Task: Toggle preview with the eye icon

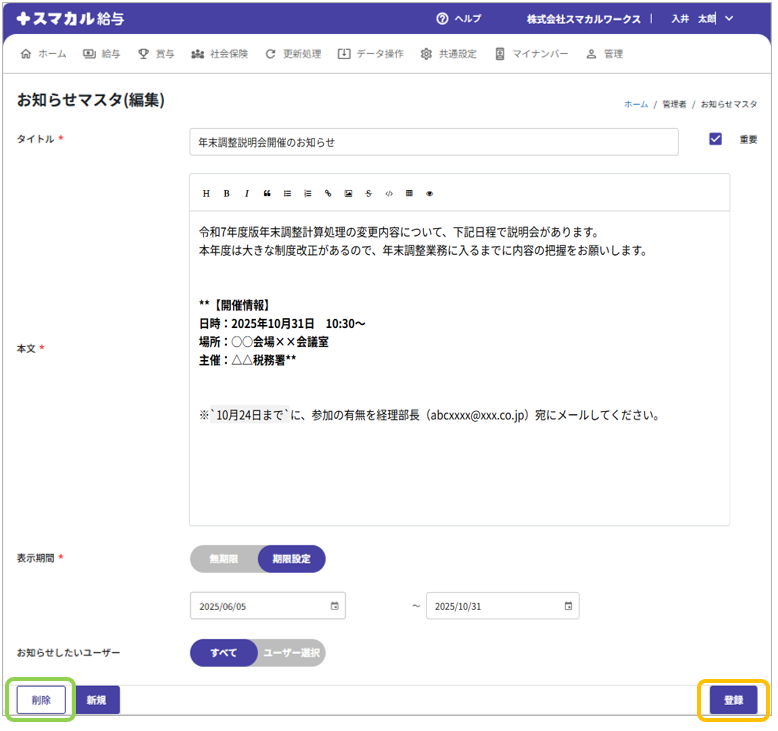Action: click(x=429, y=193)
